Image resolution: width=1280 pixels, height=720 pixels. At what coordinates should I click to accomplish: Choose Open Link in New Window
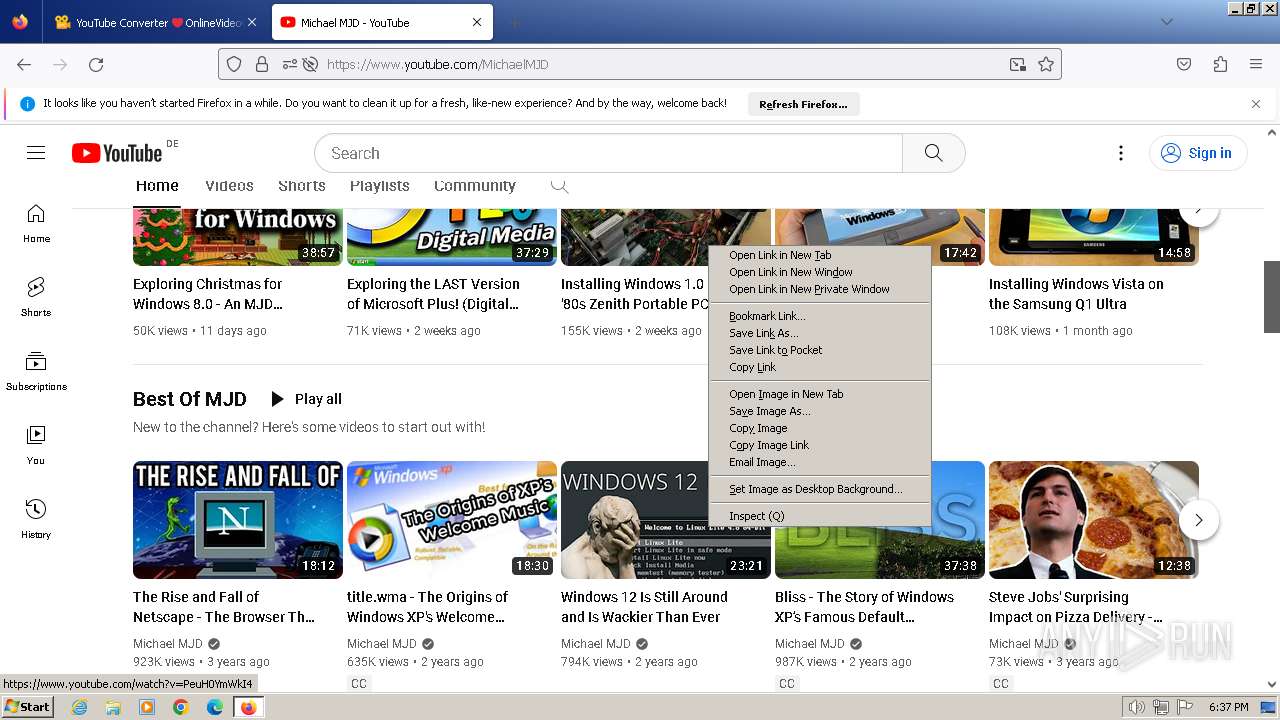click(820, 272)
